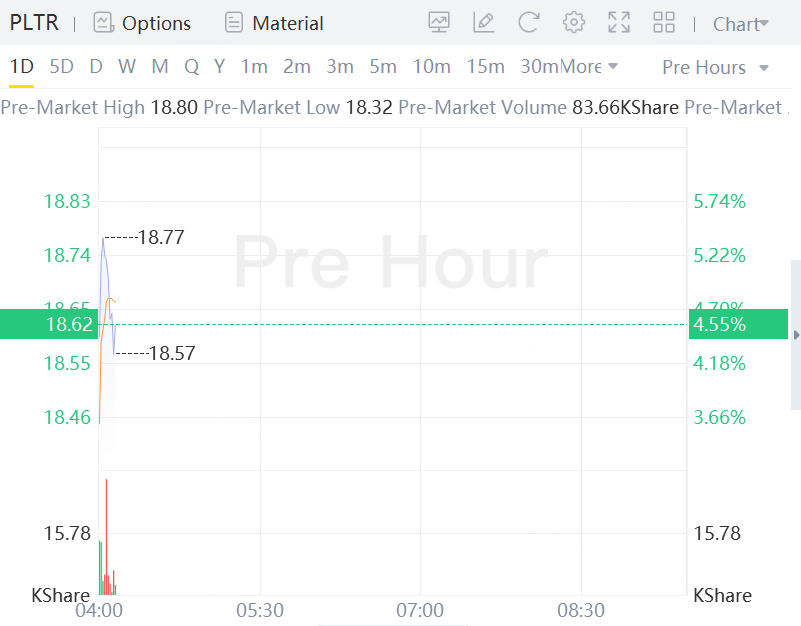Screen dimensions: 801x626
Task: Open the More intervals dropdown
Action: (x=590, y=66)
